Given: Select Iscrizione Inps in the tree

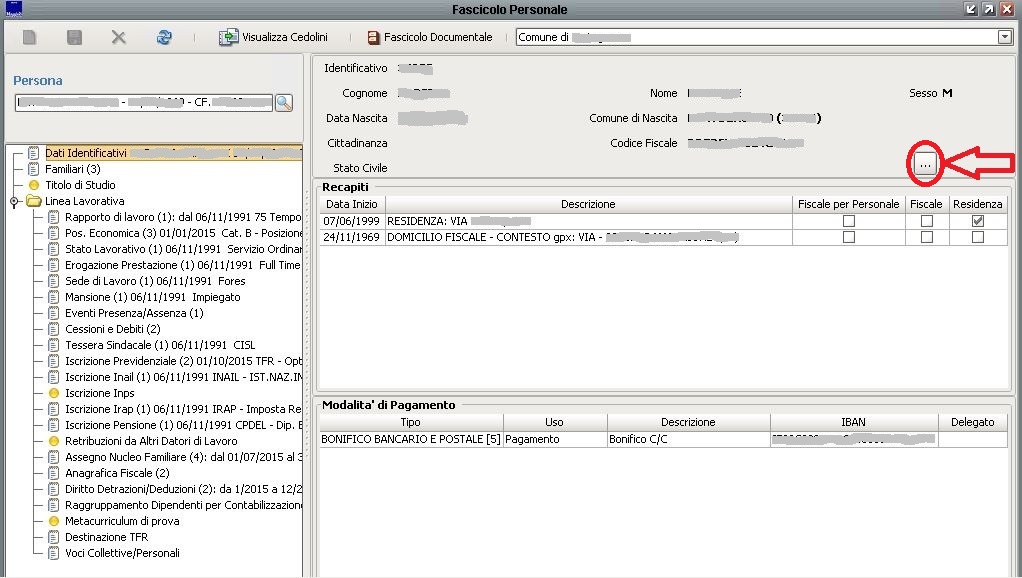Looking at the screenshot, I should pyautogui.click(x=99, y=393).
